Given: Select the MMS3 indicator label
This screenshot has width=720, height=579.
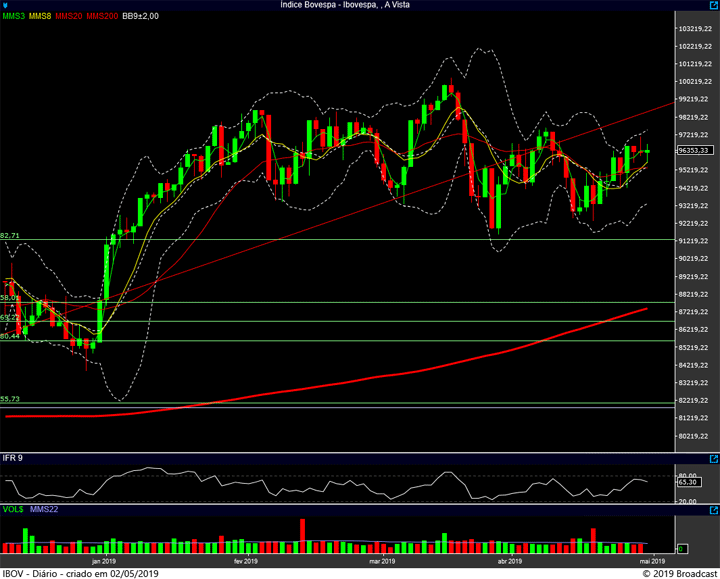Looking at the screenshot, I should 13,17.
